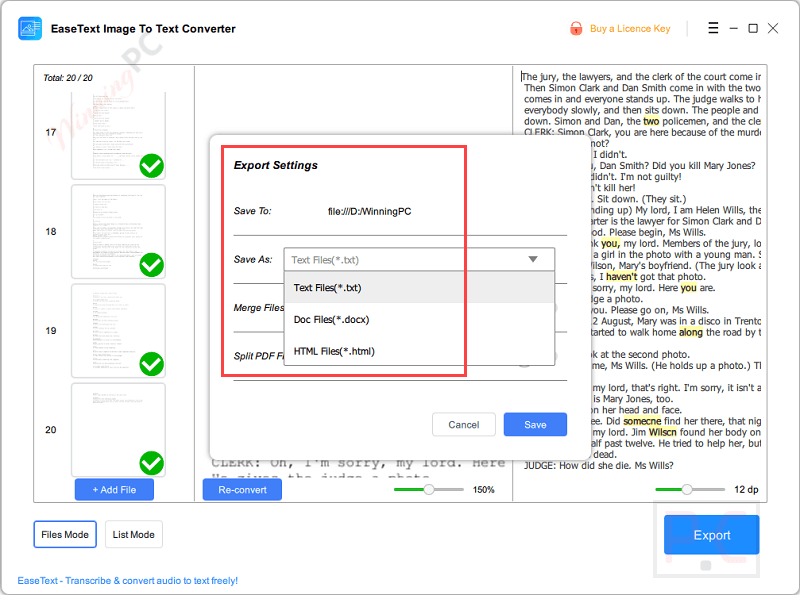Switch to Files Mode
Screen dimensions: 800x595
[x=64, y=534]
